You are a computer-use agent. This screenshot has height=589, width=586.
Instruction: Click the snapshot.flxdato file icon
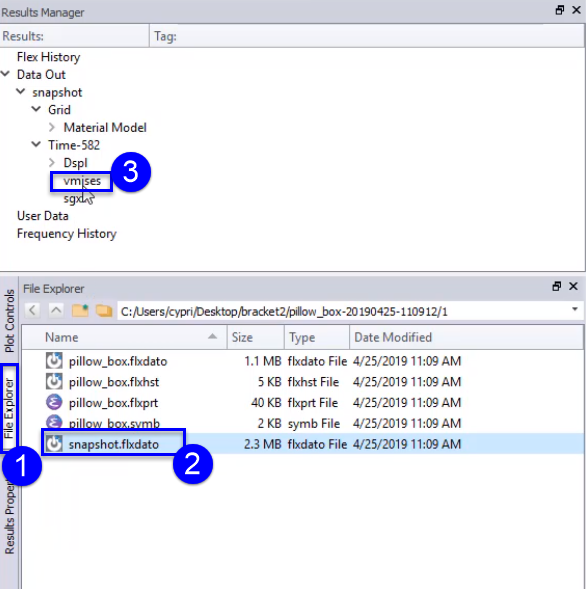tap(54, 444)
